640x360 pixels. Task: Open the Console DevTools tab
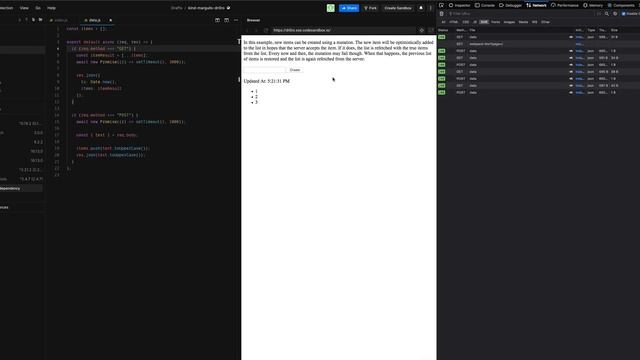485,5
